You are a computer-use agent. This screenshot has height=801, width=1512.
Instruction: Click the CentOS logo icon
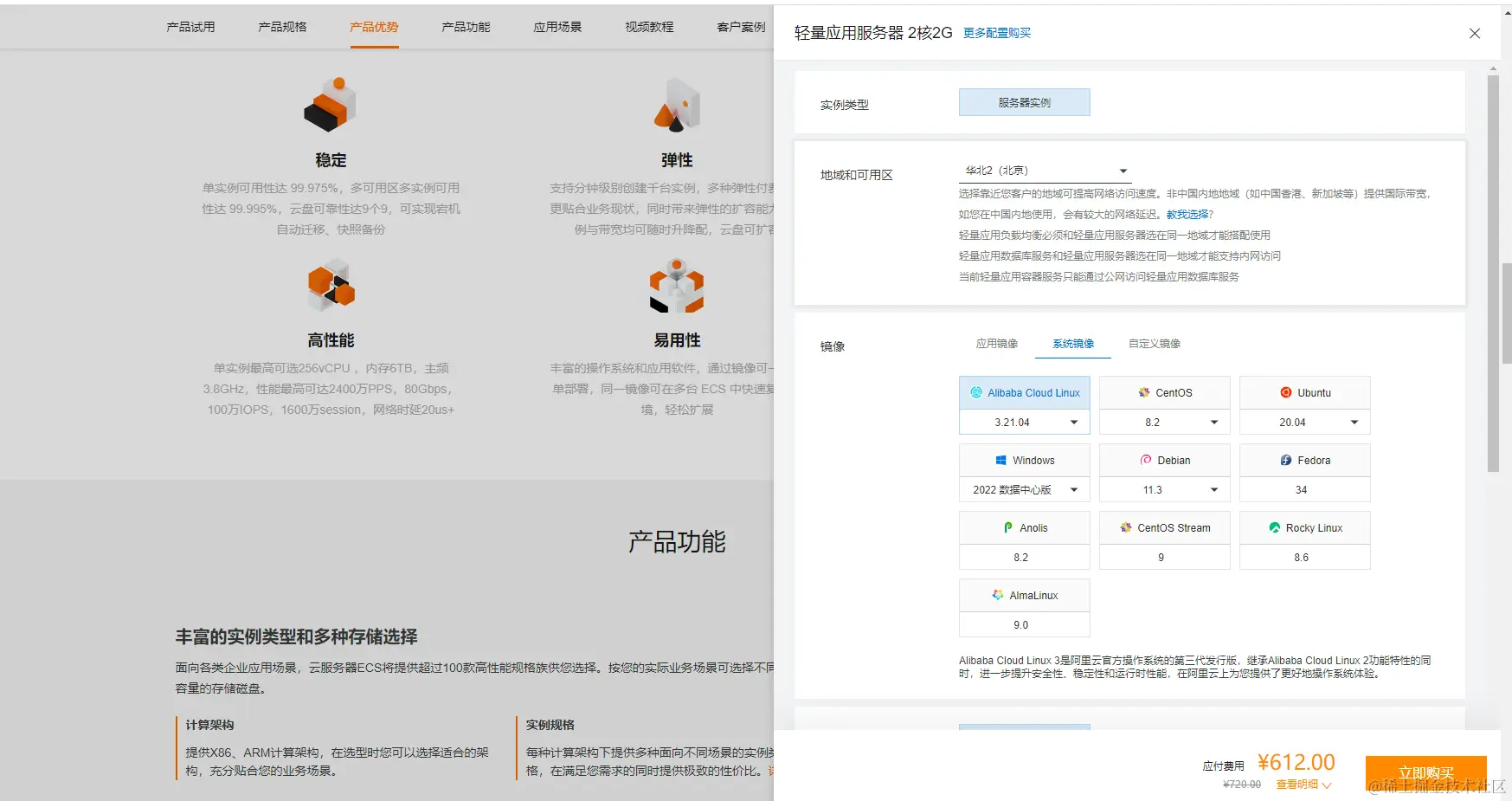(1144, 392)
